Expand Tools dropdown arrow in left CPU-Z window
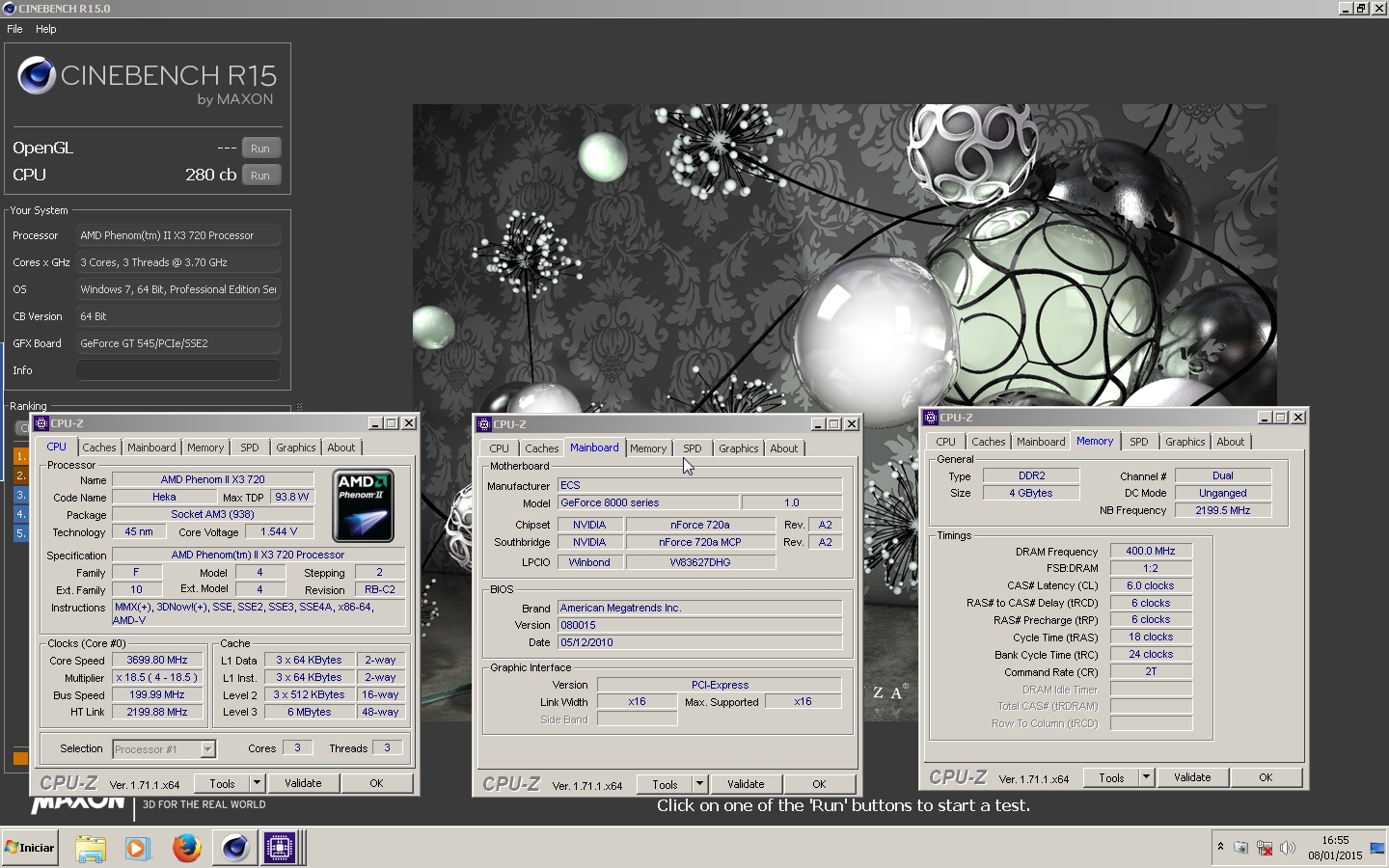Viewport: 1389px width, 868px height. point(257,783)
